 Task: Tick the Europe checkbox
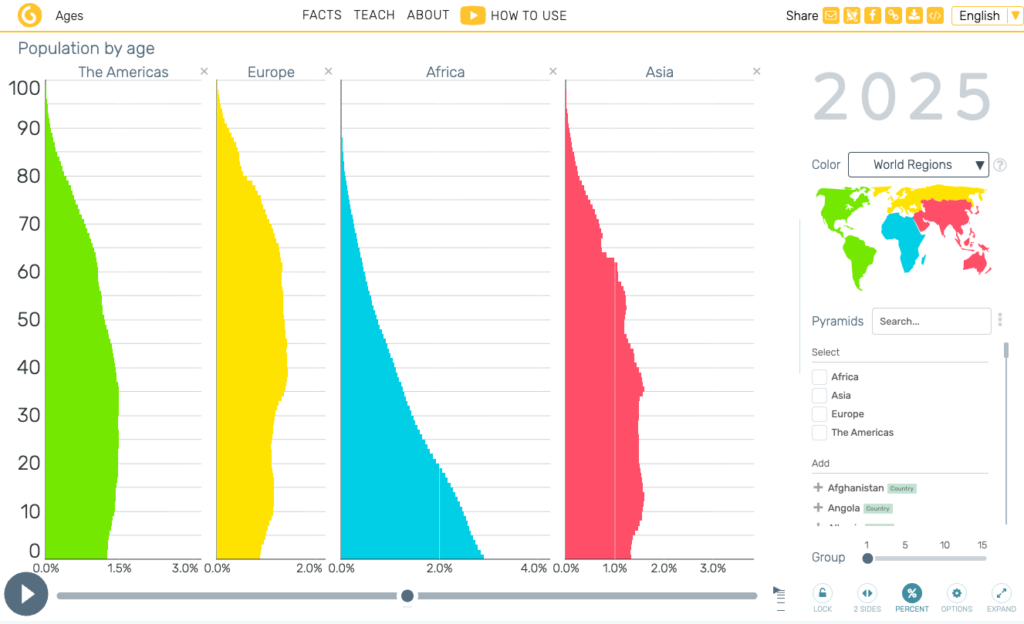(819, 414)
